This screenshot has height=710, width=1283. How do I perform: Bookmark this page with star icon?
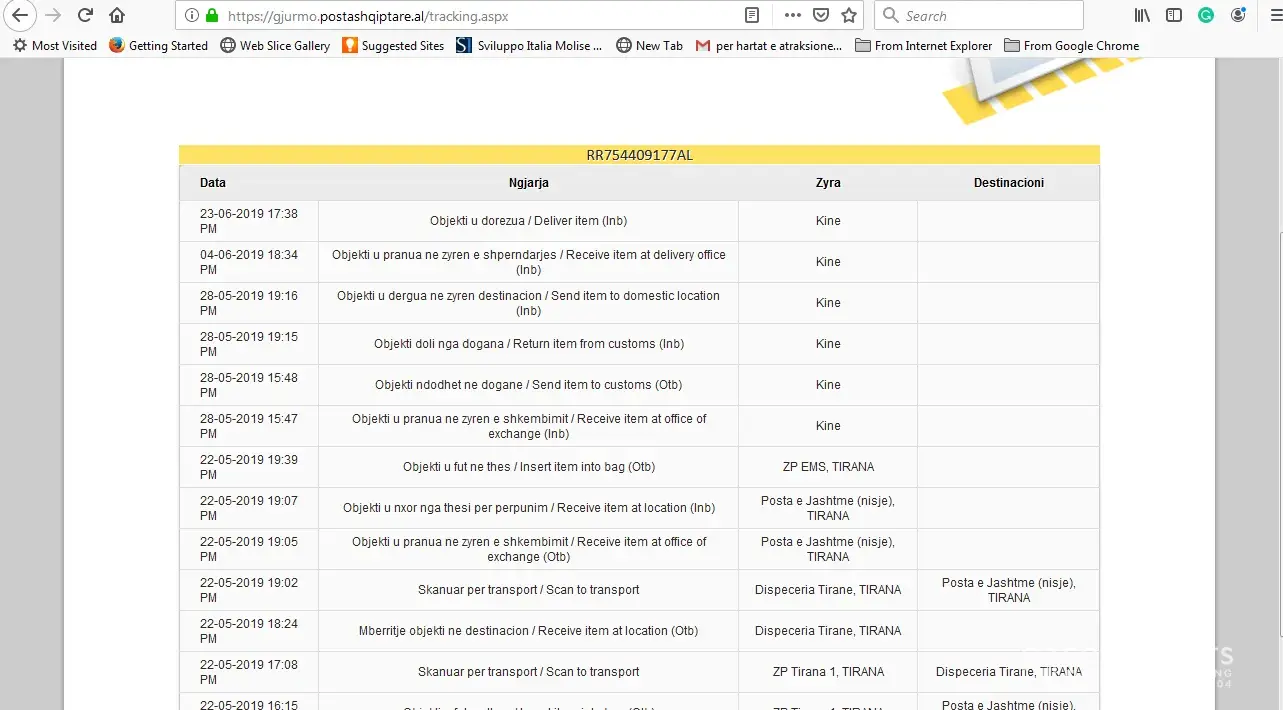[x=849, y=15]
